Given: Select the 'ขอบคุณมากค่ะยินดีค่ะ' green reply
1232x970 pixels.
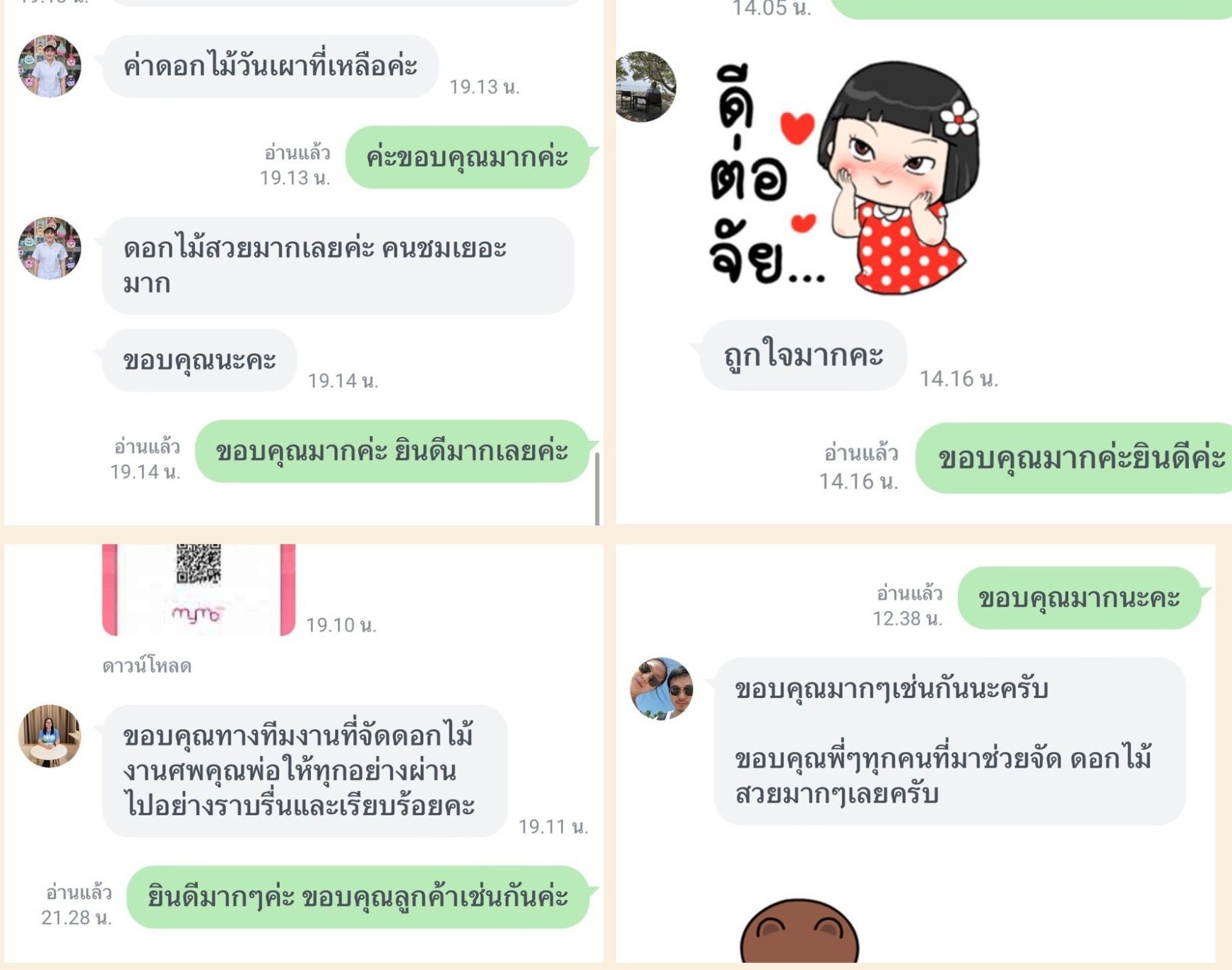Looking at the screenshot, I should point(1074,458).
